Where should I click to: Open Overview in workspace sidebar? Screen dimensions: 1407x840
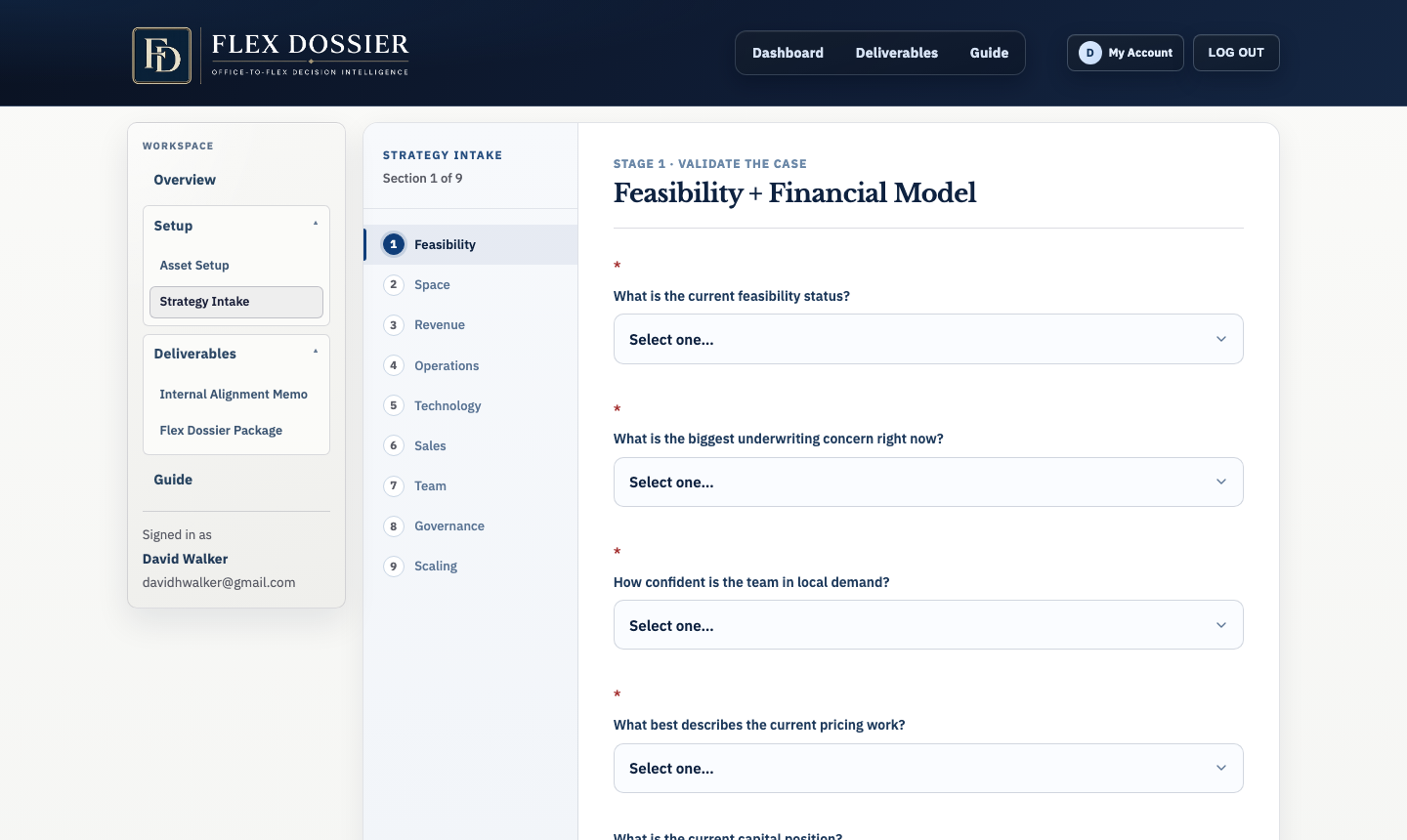click(x=185, y=180)
